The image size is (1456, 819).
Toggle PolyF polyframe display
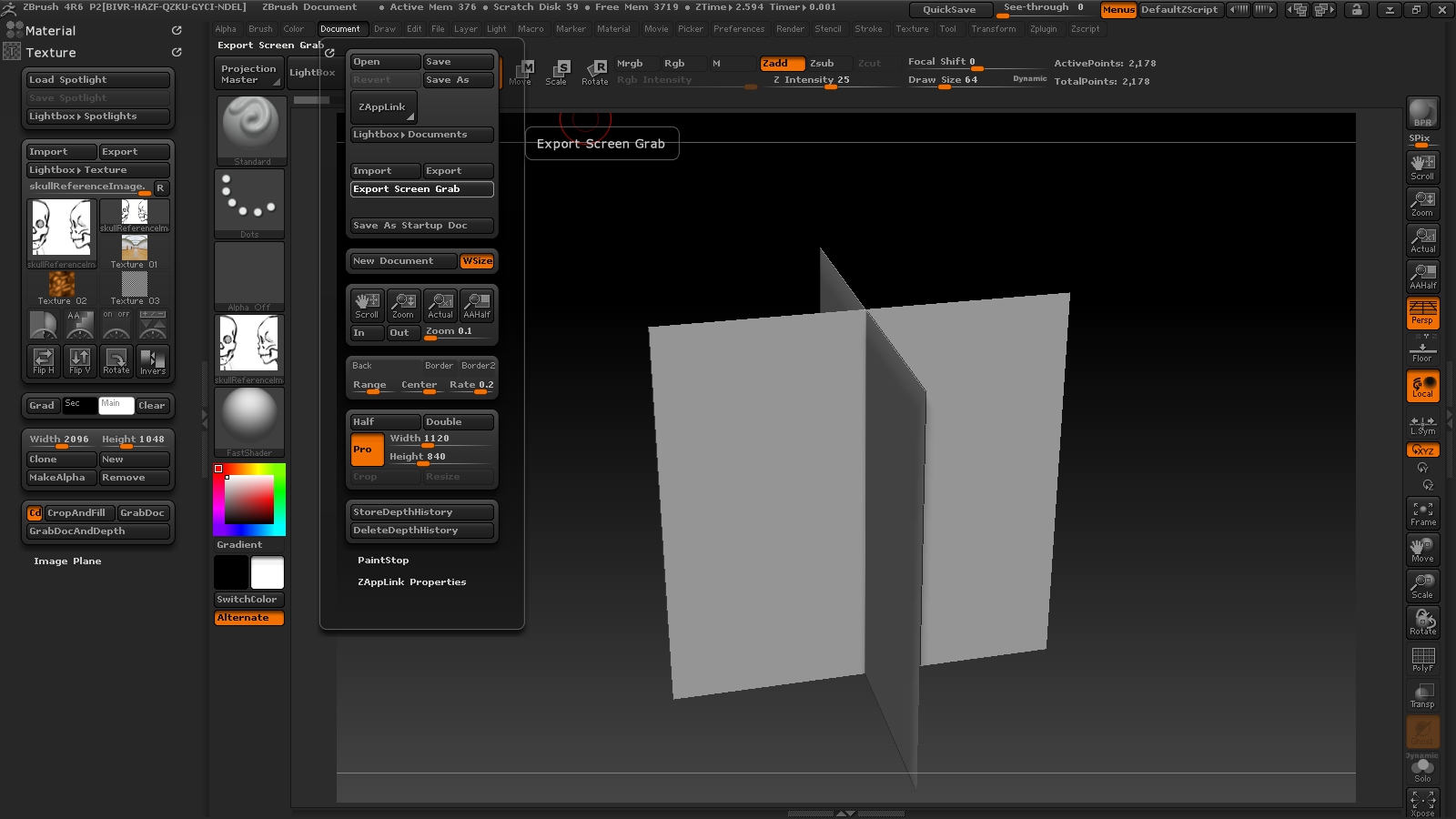pyautogui.click(x=1422, y=659)
